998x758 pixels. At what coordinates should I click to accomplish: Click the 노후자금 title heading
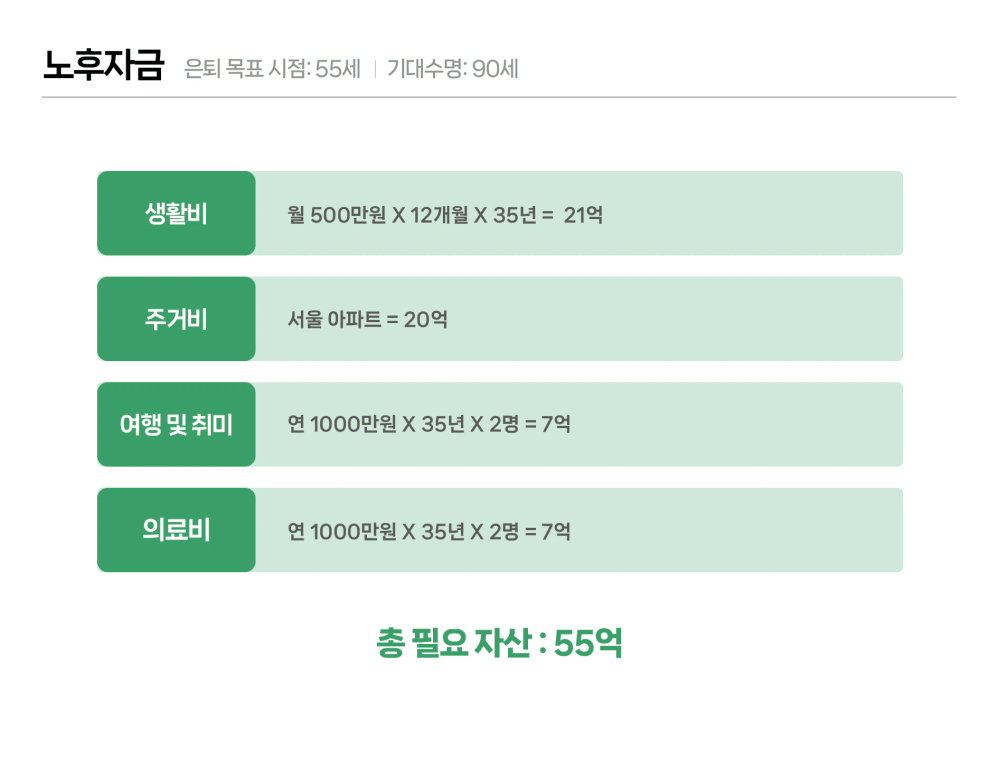click(x=102, y=66)
